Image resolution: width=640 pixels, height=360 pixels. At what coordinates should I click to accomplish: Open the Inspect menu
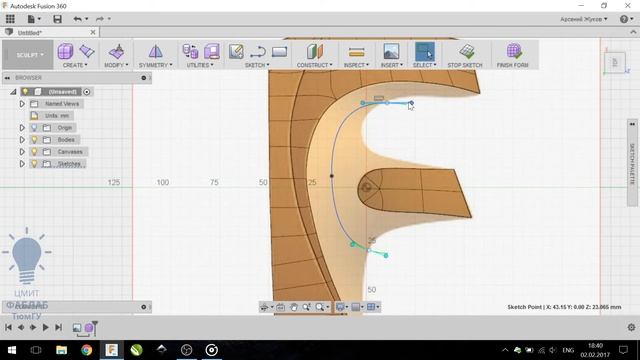pyautogui.click(x=356, y=65)
